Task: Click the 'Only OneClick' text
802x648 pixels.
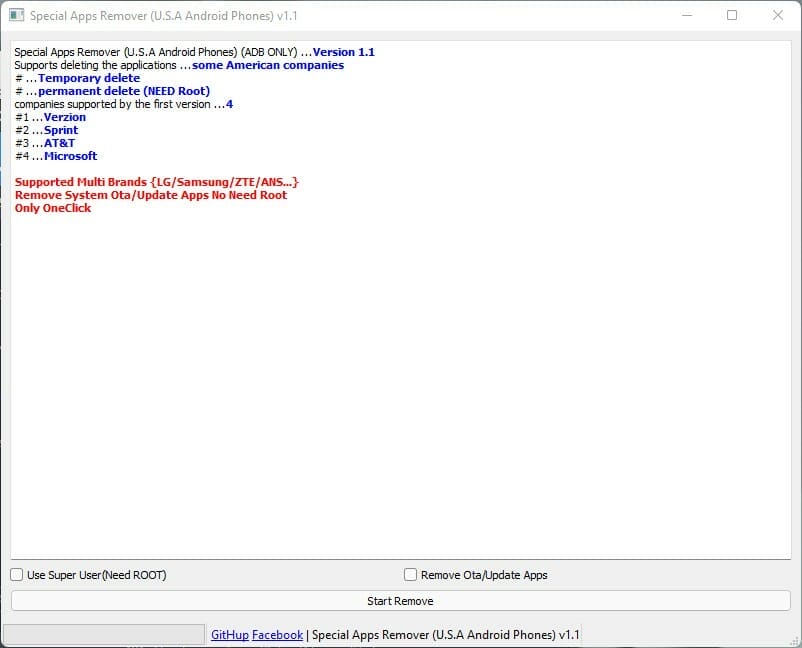Action: (53, 208)
